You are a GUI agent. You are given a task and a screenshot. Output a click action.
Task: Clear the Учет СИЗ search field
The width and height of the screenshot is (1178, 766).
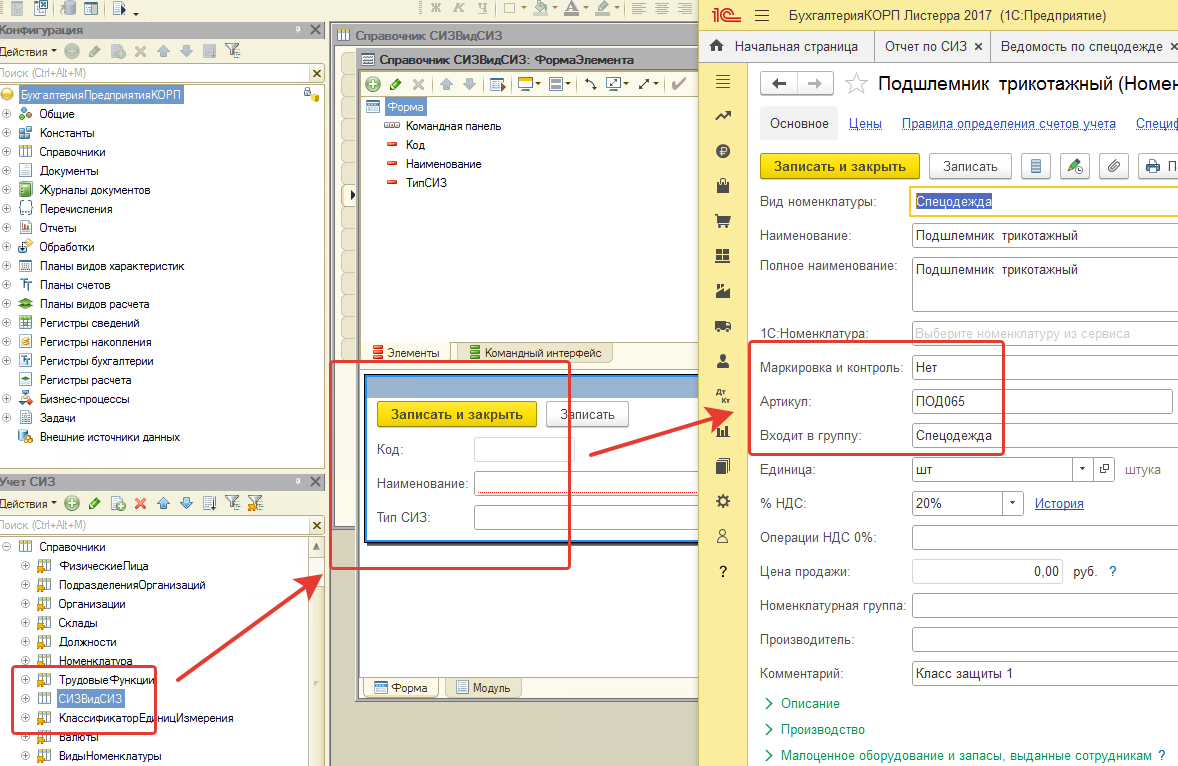(x=316, y=525)
